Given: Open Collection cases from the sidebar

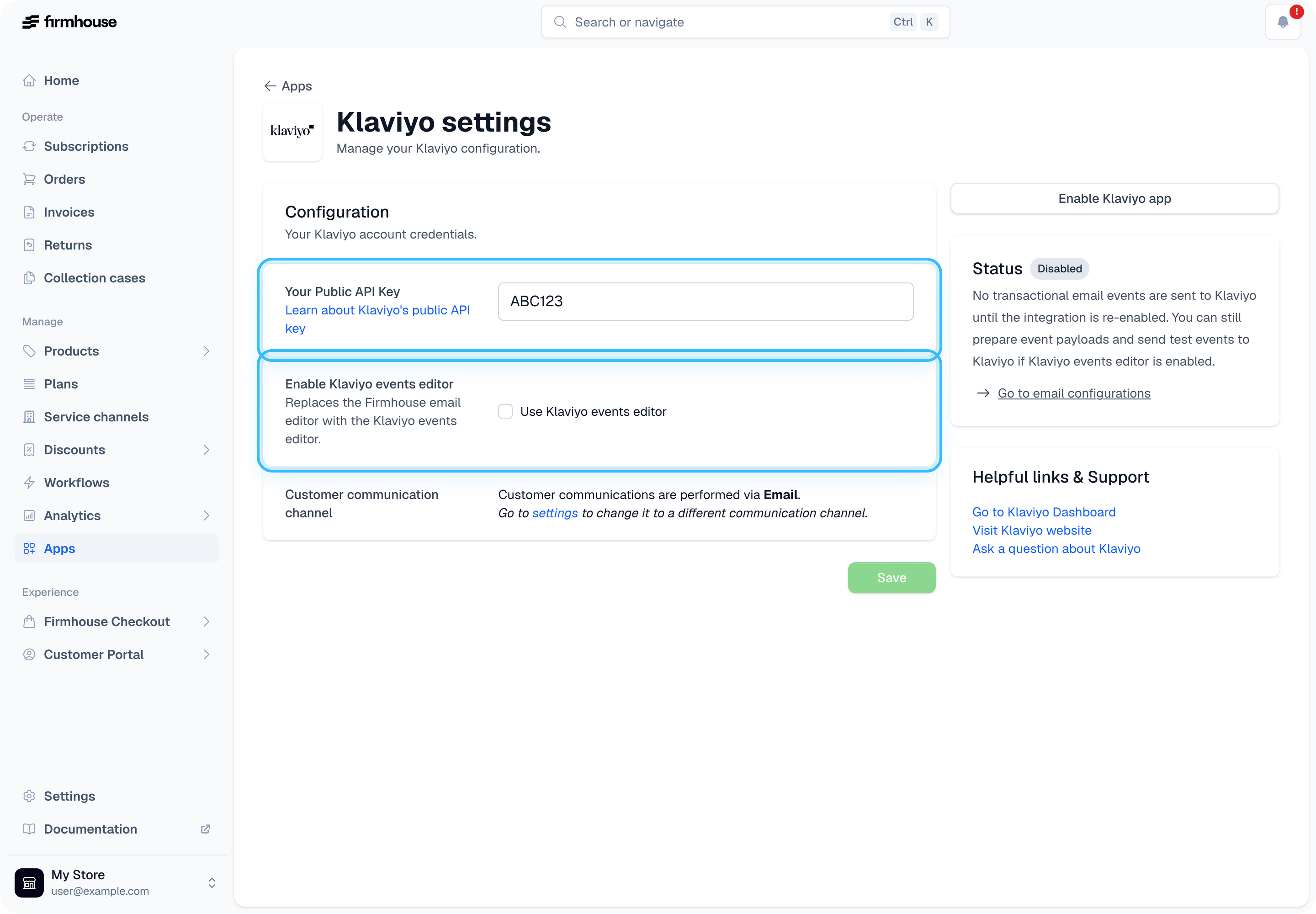Looking at the screenshot, I should (x=117, y=278).
